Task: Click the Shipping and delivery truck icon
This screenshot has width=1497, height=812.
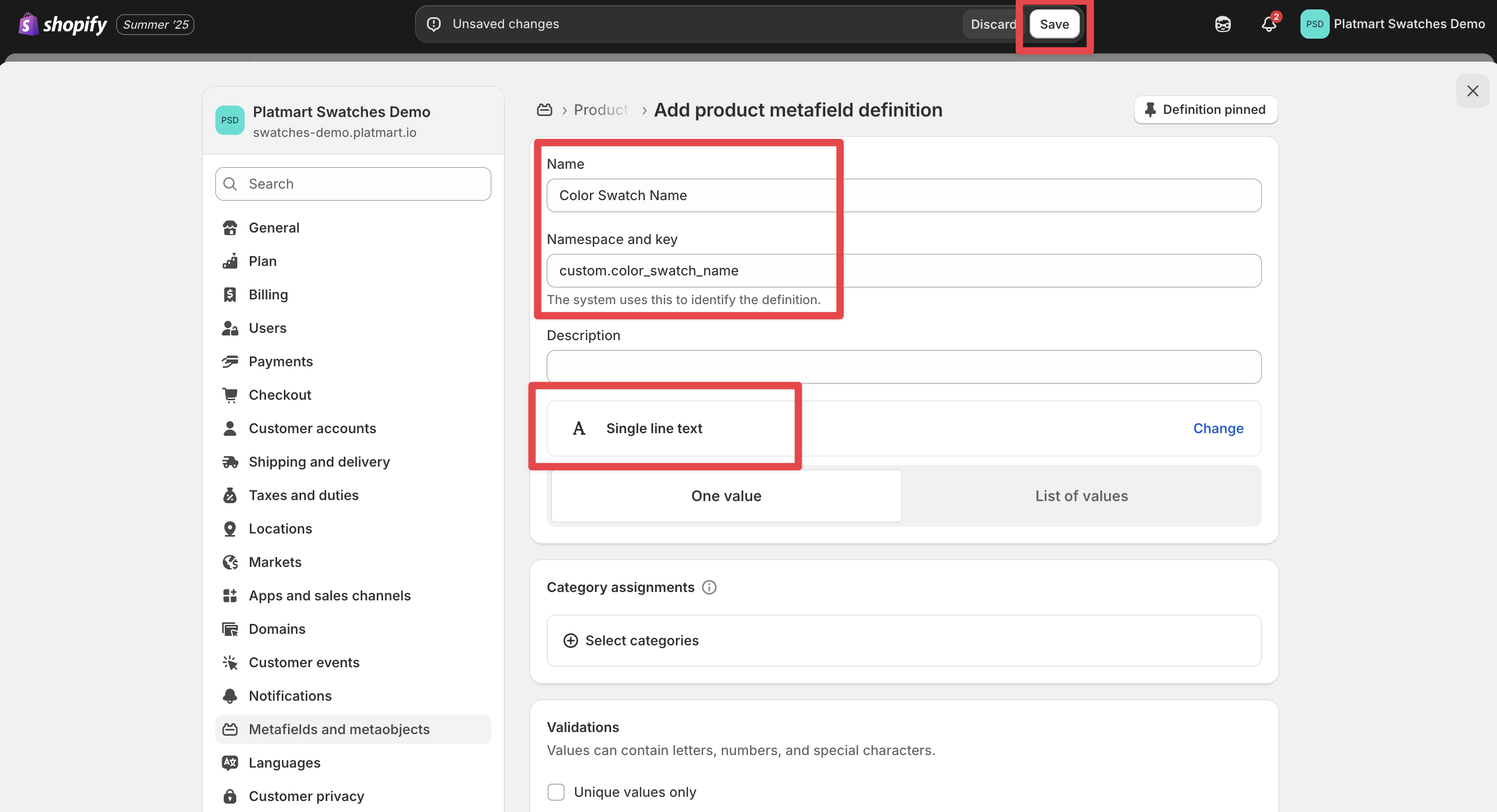Action: pos(230,462)
